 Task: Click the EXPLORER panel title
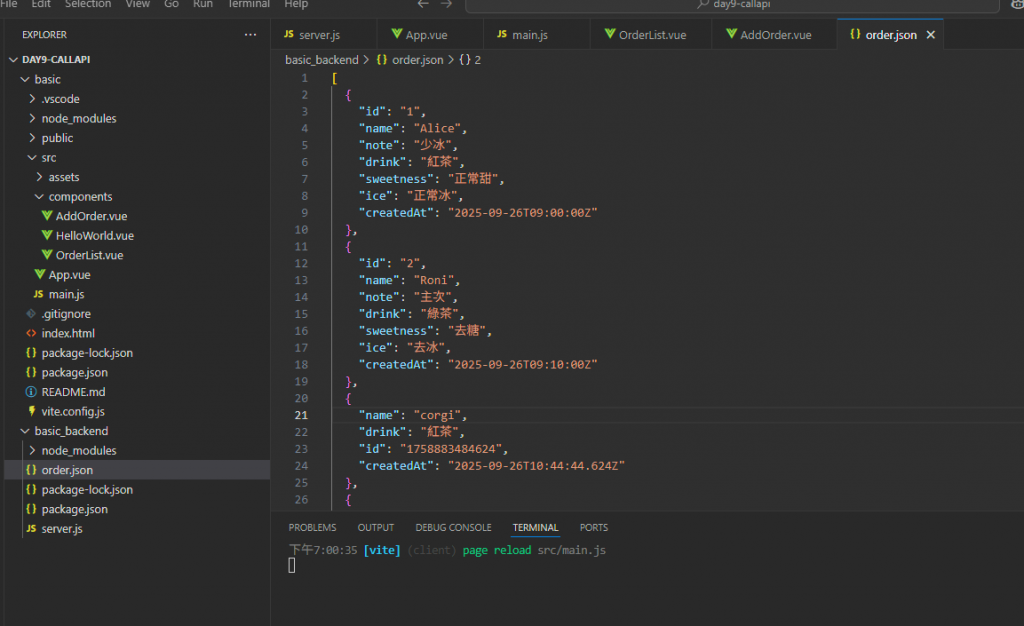[44, 35]
